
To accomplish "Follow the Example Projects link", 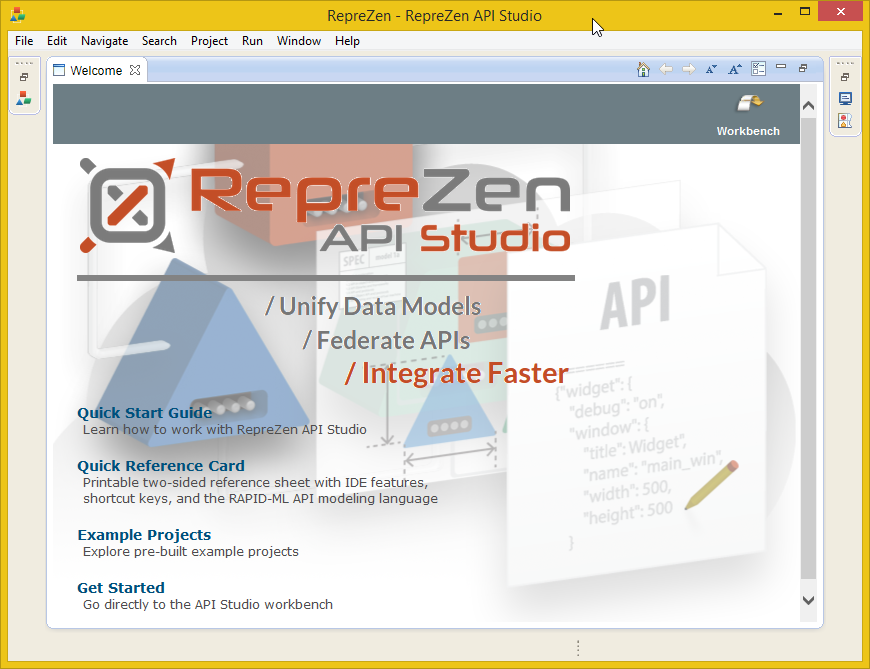I will 144,535.
